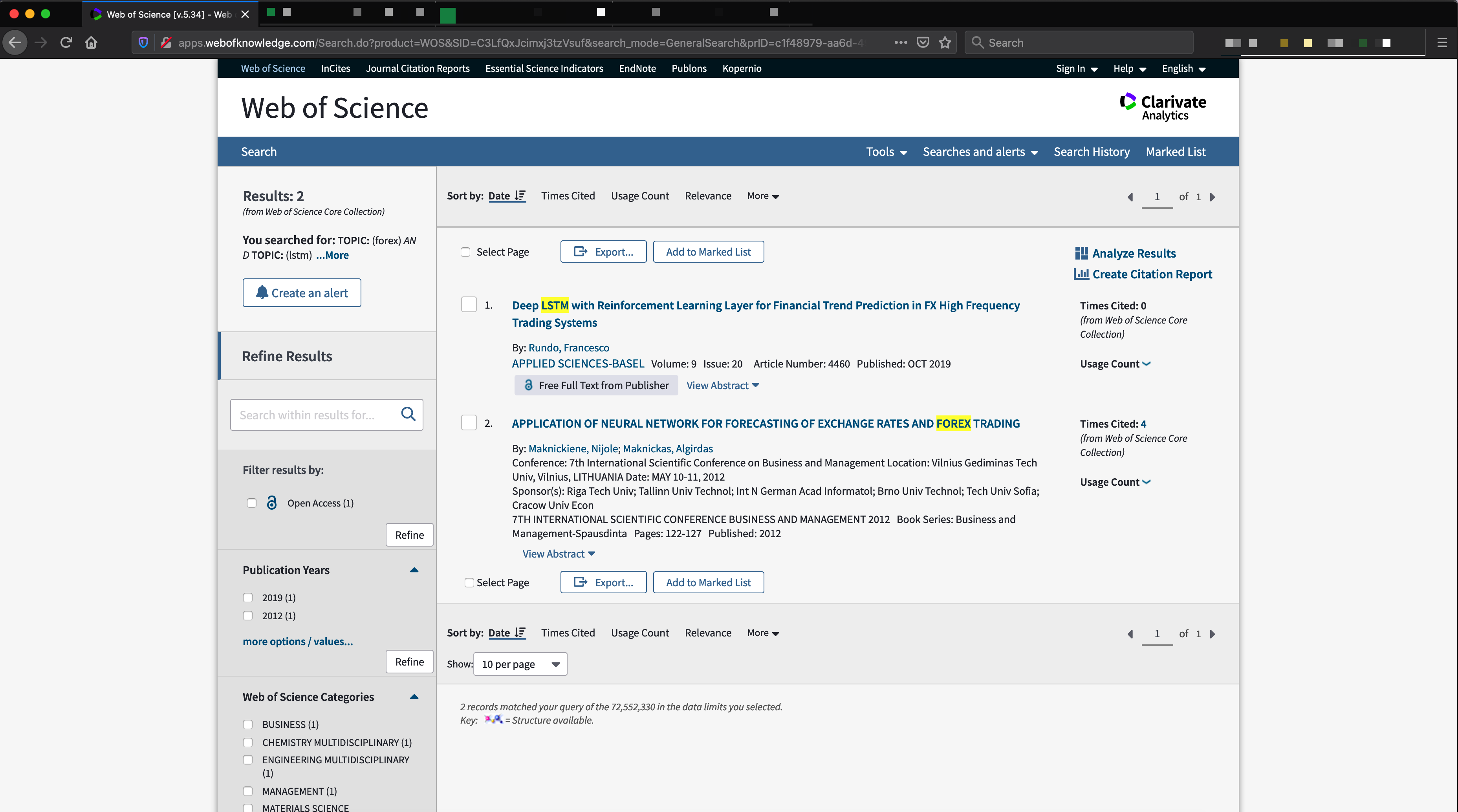The height and width of the screenshot is (812, 1458).
Task: Expand the Tools dropdown menu
Action: point(887,152)
